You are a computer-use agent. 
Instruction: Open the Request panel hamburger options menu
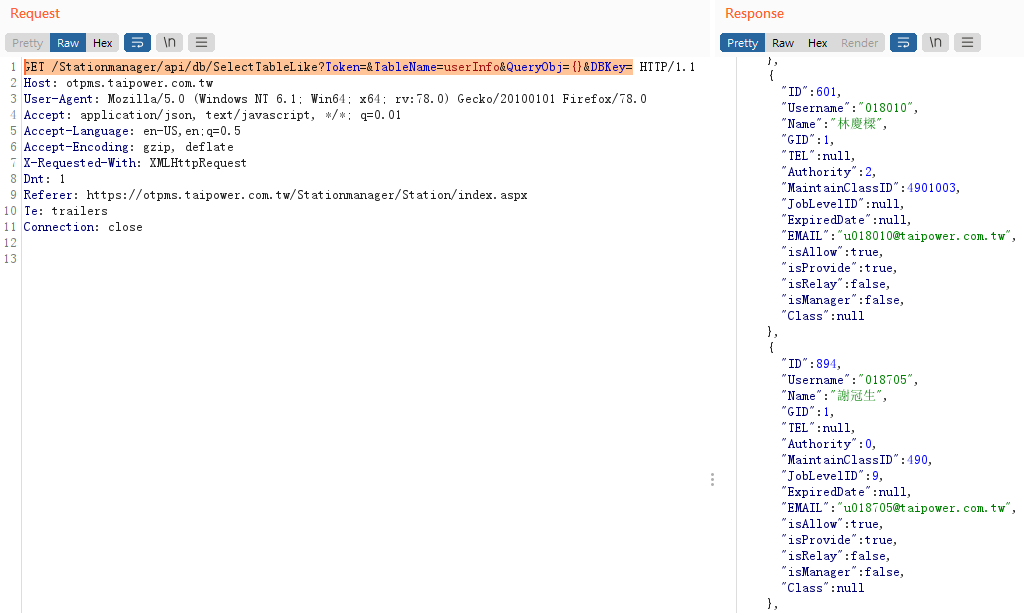click(x=201, y=42)
